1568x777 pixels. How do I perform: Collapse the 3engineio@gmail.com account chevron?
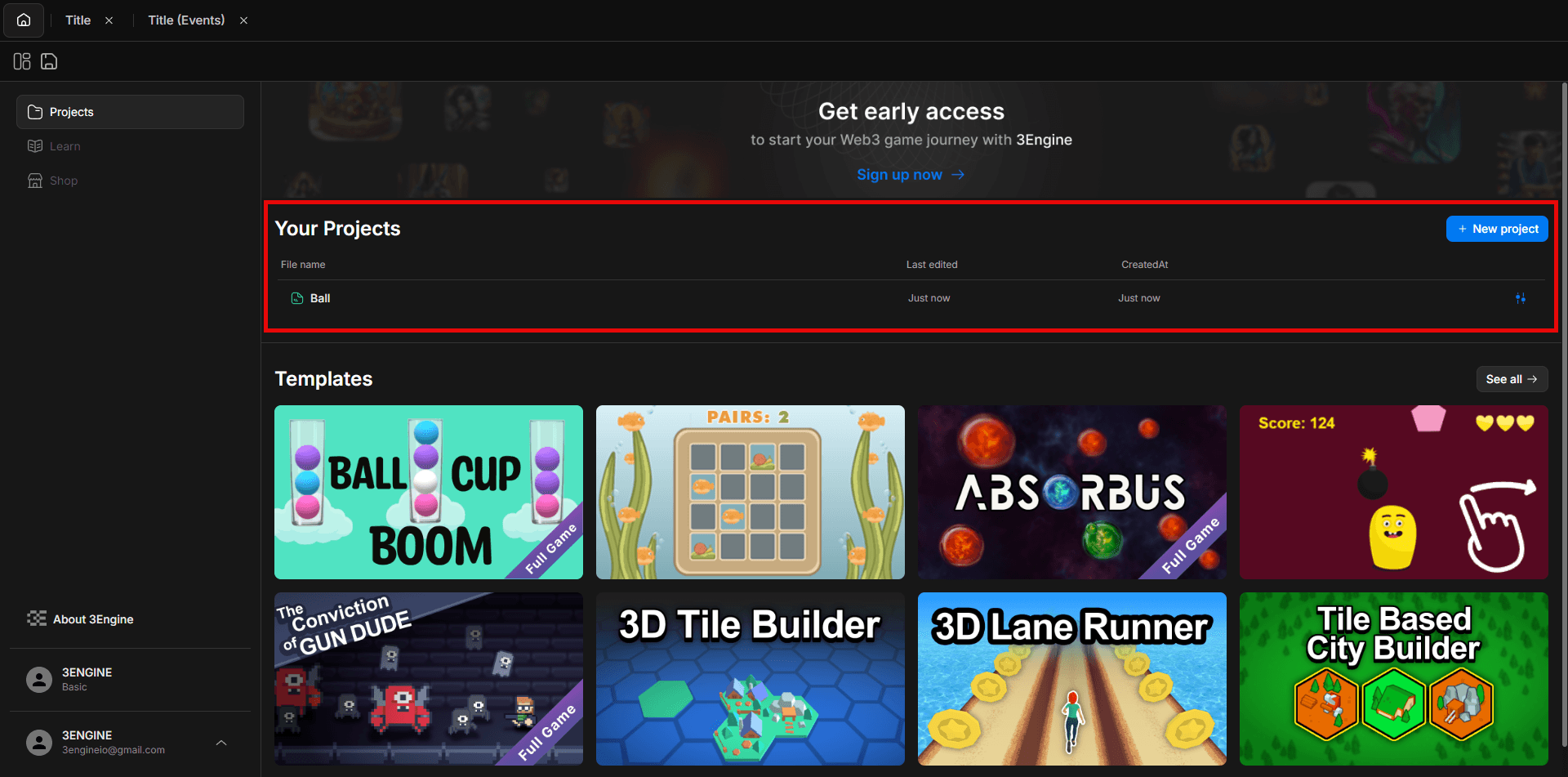220,743
